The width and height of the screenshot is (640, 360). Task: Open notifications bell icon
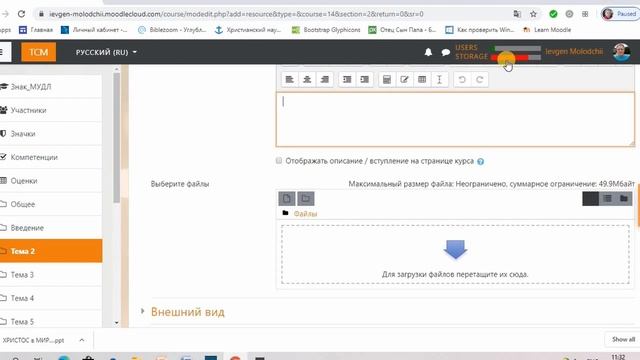tap(428, 52)
